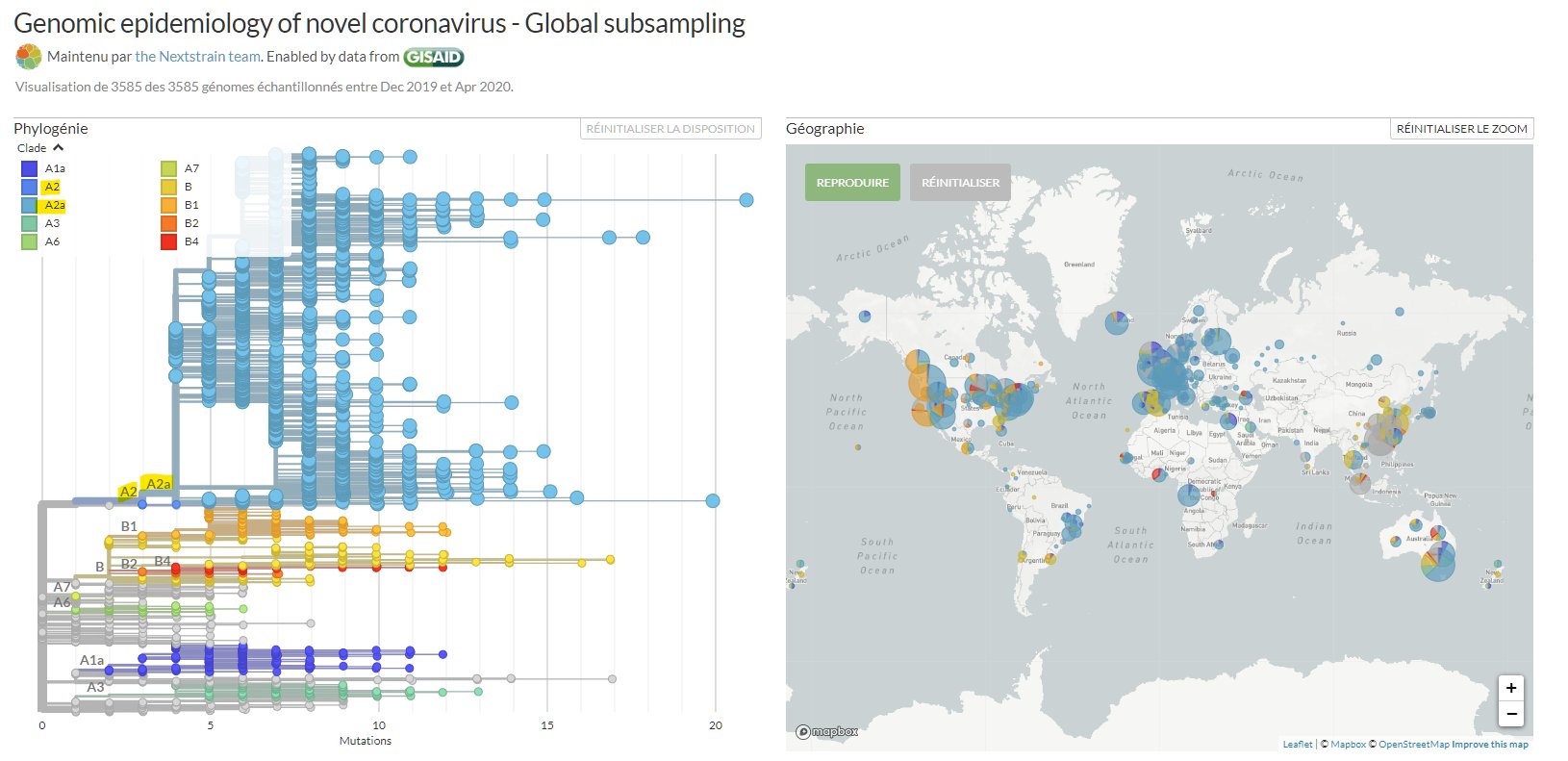Select the A2 clade color swatch
This screenshot has height=761, width=1568.
point(30,187)
